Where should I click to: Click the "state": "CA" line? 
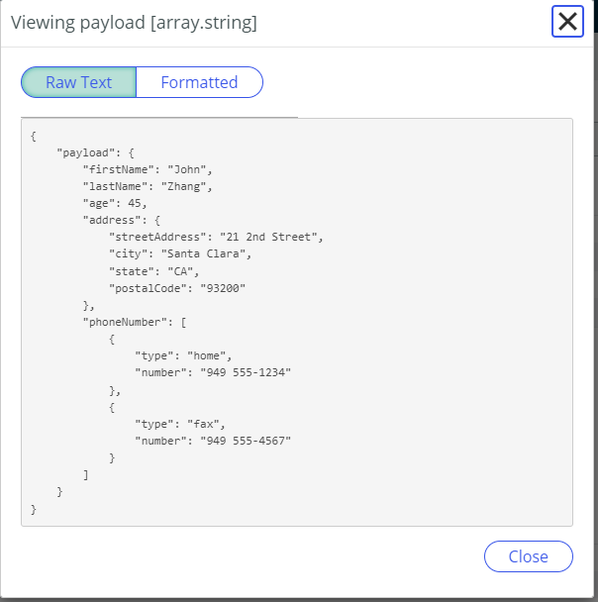point(154,271)
